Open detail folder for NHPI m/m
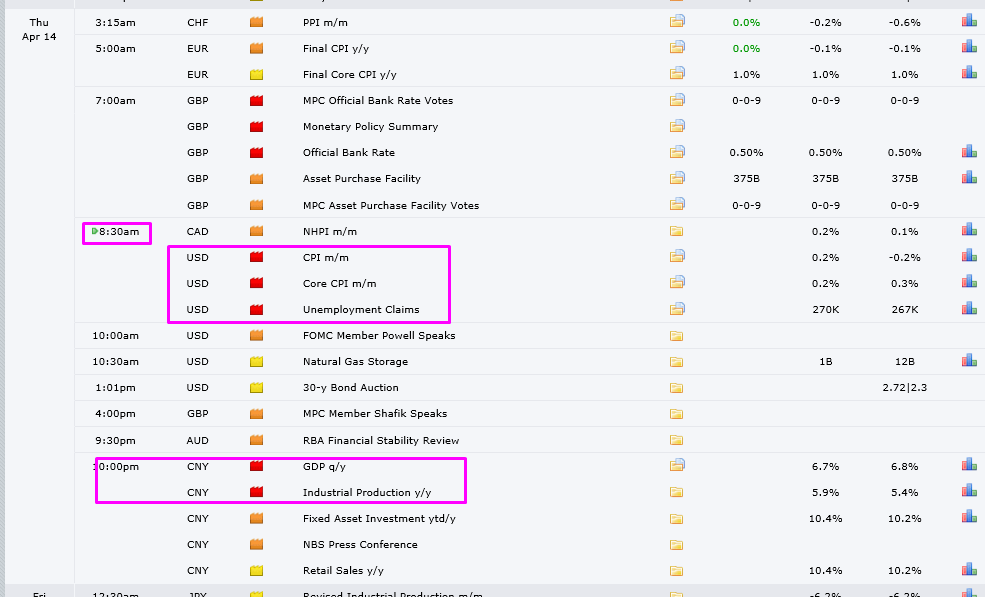 click(676, 231)
